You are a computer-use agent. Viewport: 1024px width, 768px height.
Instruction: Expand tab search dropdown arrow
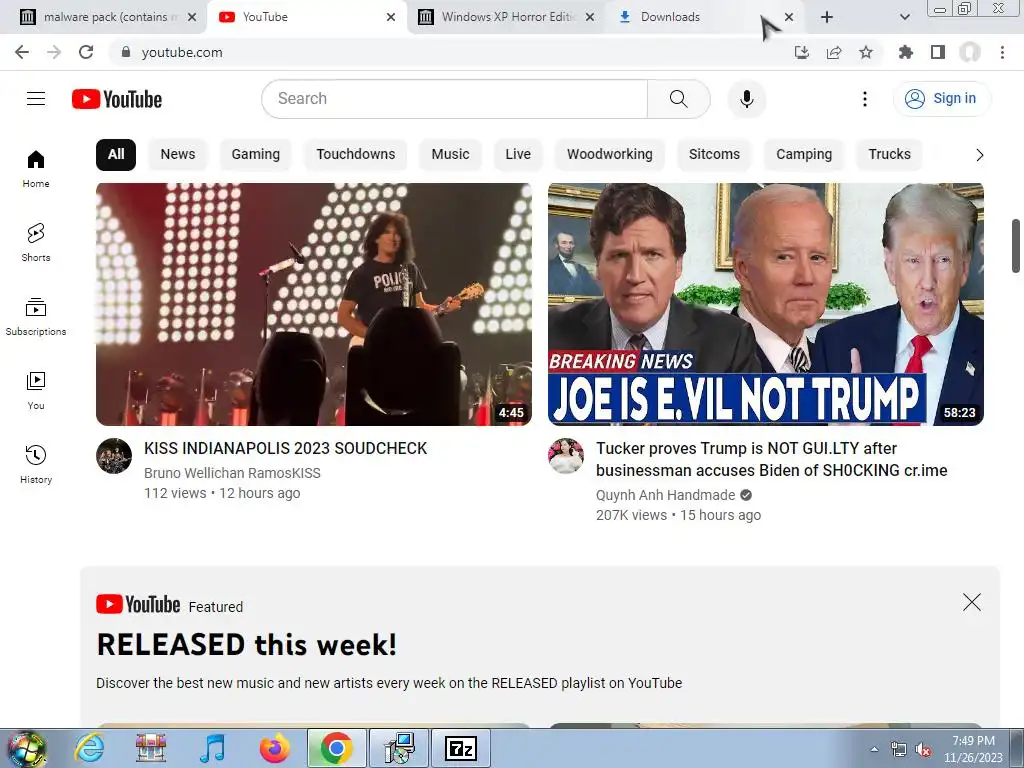[904, 17]
